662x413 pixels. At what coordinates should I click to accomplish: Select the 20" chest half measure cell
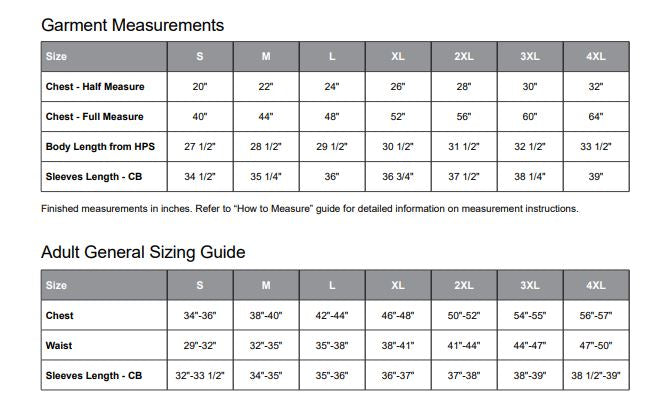click(200, 87)
